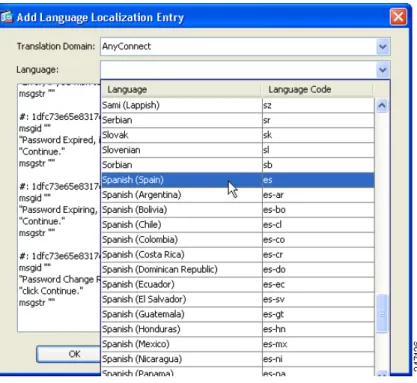Select the Spanish (Dominican Republic) entry

pos(237,269)
